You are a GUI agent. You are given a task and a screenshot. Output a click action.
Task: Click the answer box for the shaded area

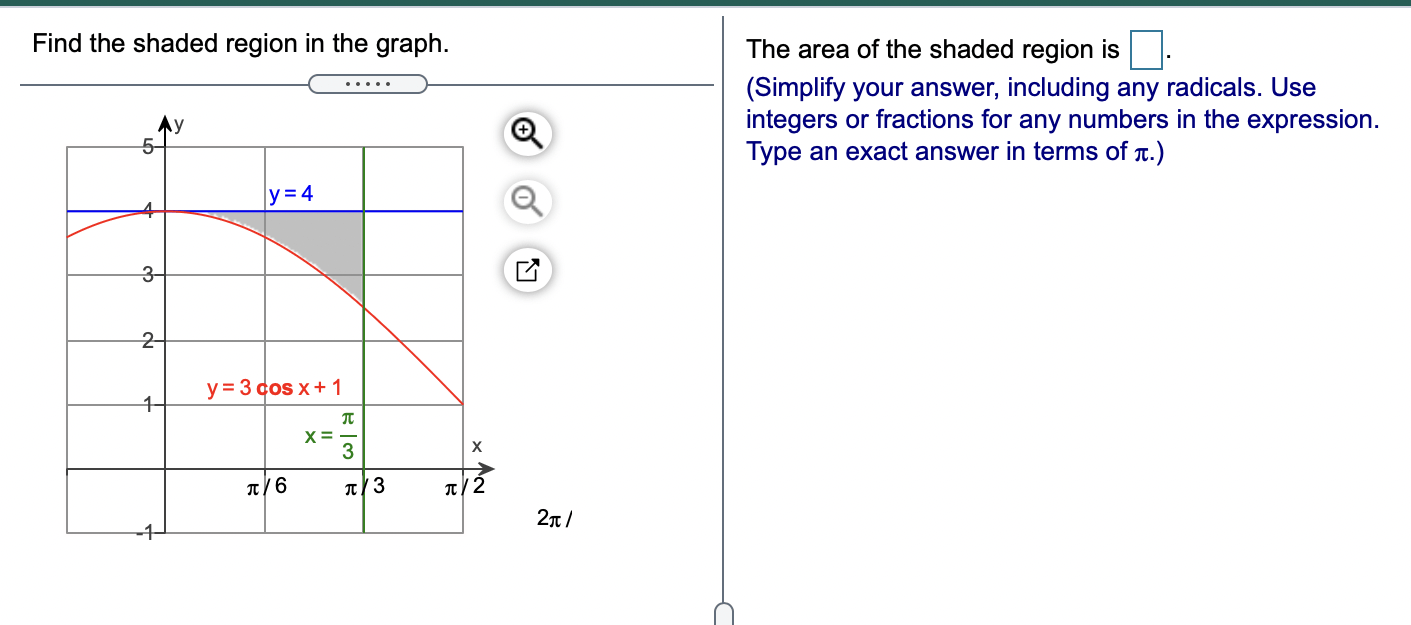coord(1146,49)
